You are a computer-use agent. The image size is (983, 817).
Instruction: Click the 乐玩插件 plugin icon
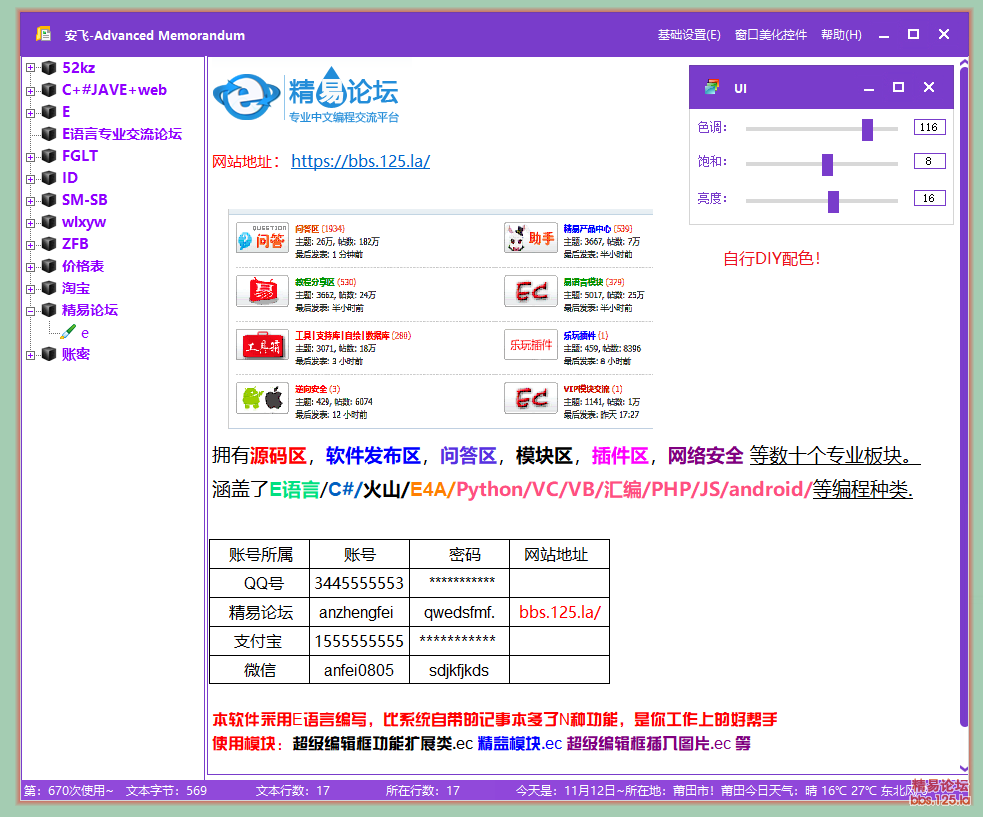530,345
